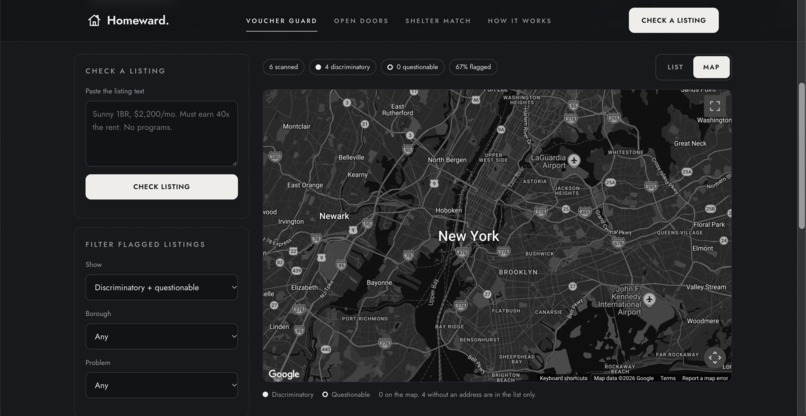
Task: Switch to the List view
Action: (x=675, y=67)
